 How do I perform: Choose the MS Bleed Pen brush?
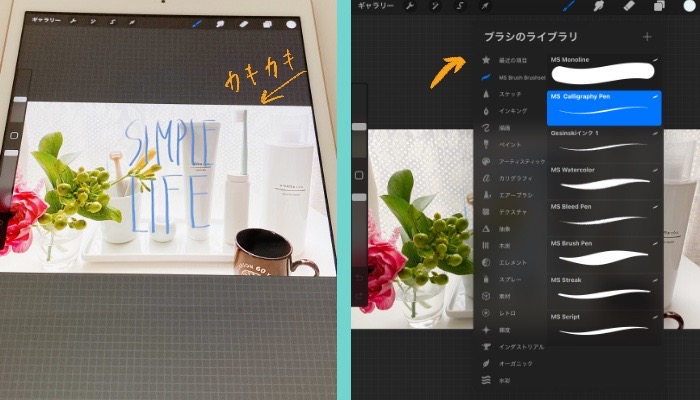point(604,218)
